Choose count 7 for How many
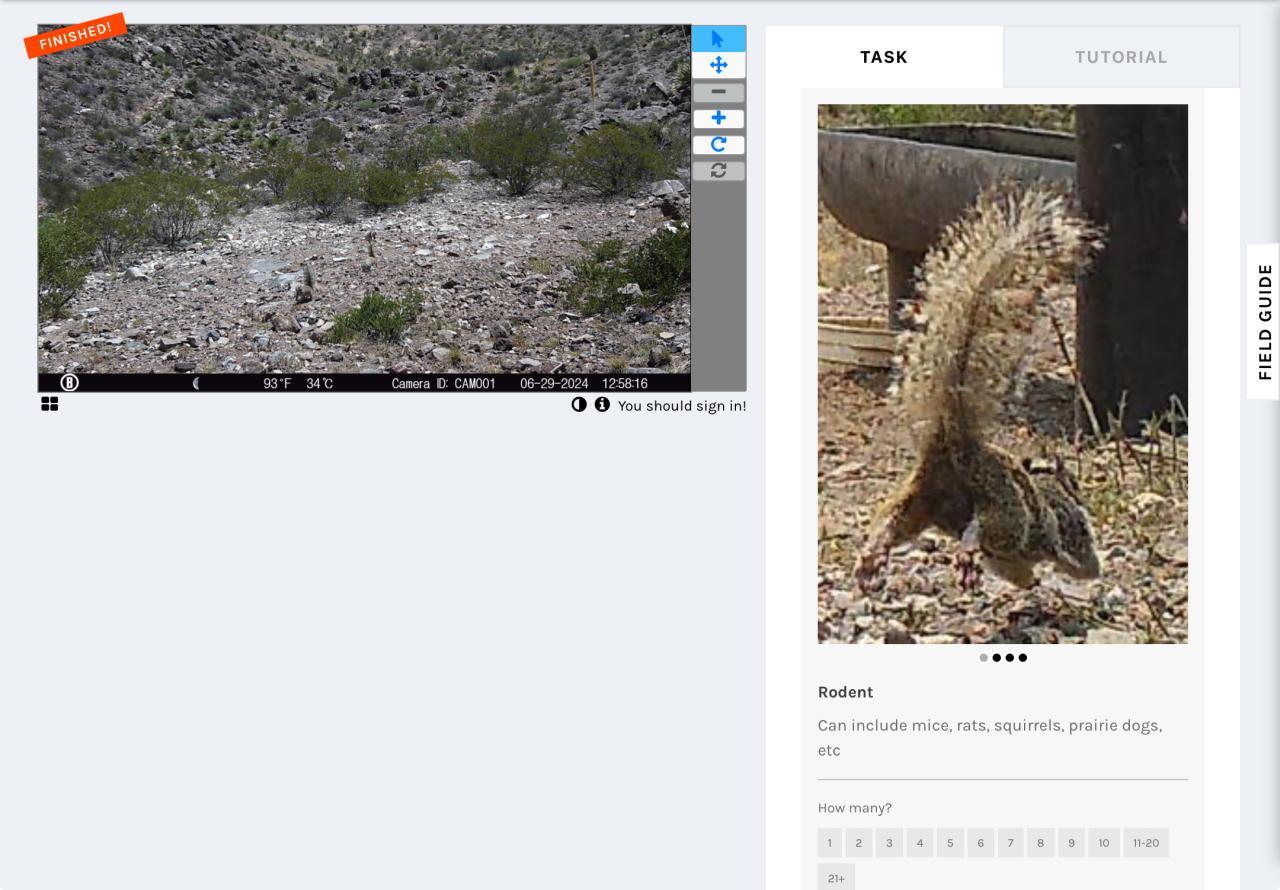 tap(1010, 843)
